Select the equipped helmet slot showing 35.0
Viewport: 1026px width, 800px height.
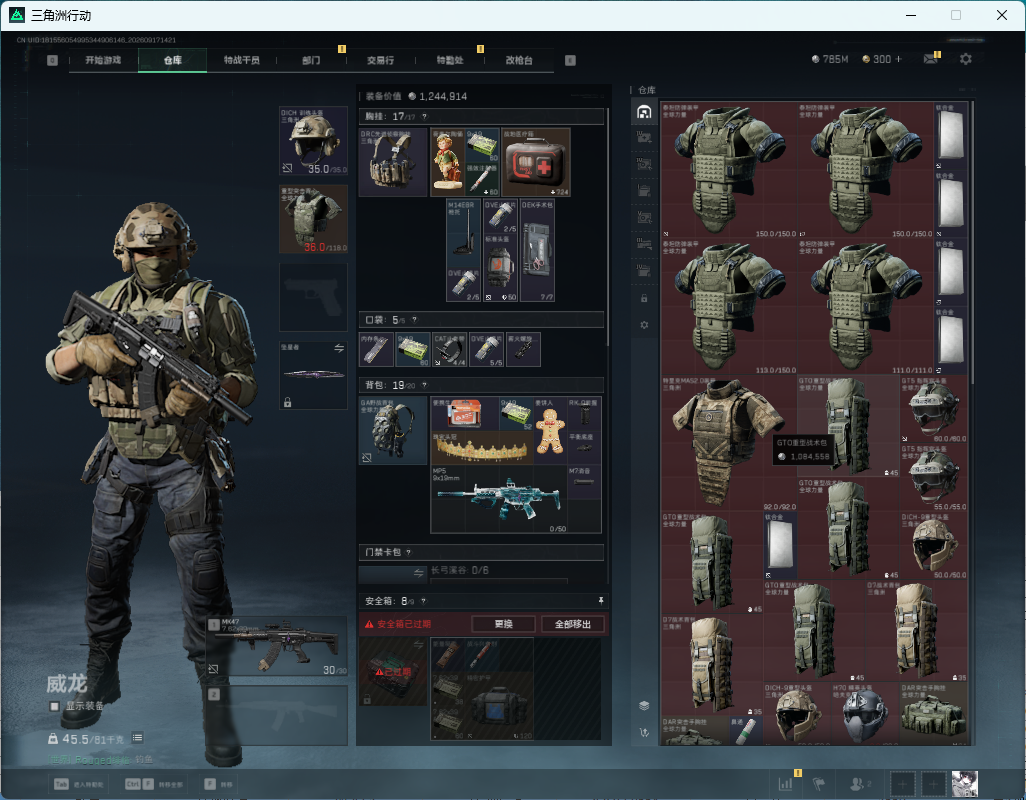[313, 141]
